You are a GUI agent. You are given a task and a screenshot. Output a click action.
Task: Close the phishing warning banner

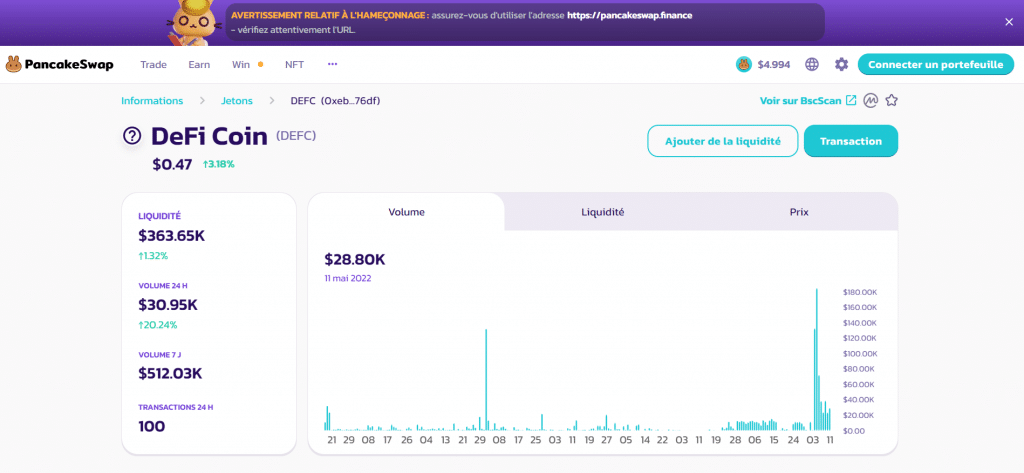click(x=1008, y=22)
